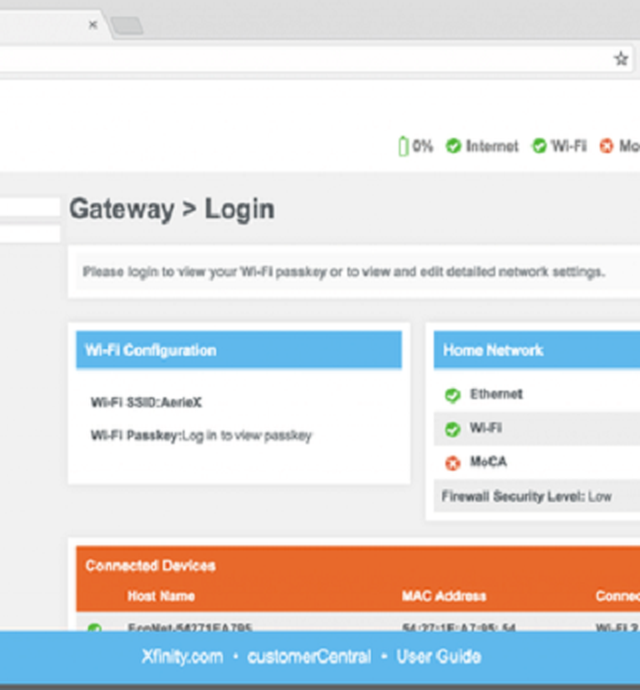The width and height of the screenshot is (640, 690).
Task: Click the 'Please login to view your Wi-Fi passkey' message
Action: pos(343,272)
